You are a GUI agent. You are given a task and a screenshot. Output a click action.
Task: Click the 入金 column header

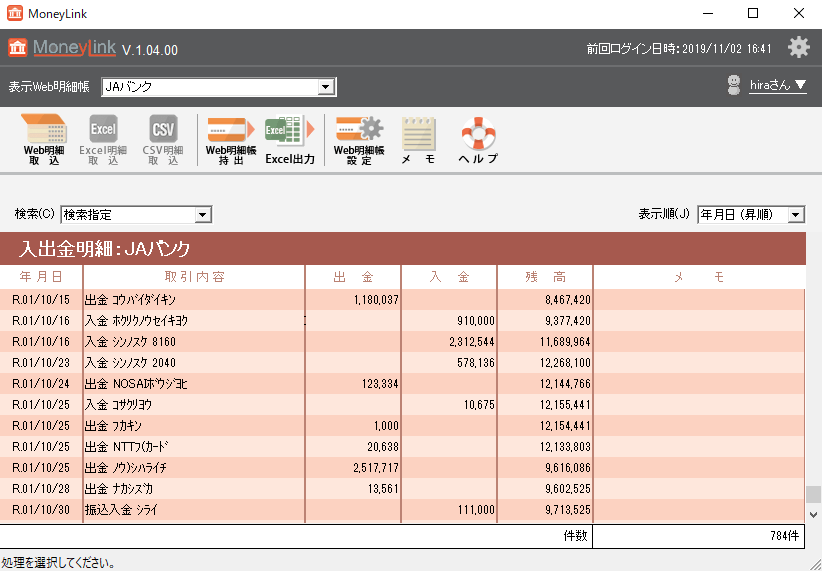pyautogui.click(x=449, y=277)
